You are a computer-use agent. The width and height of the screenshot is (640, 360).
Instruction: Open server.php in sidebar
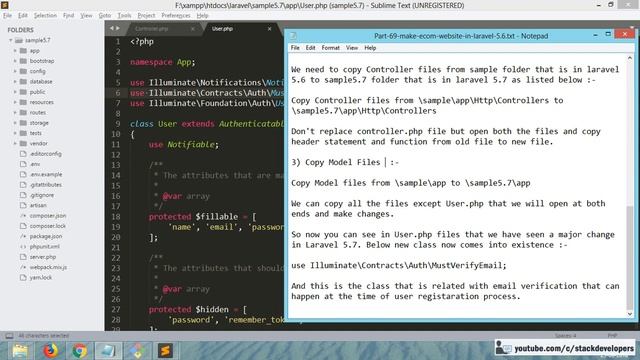pos(43,257)
